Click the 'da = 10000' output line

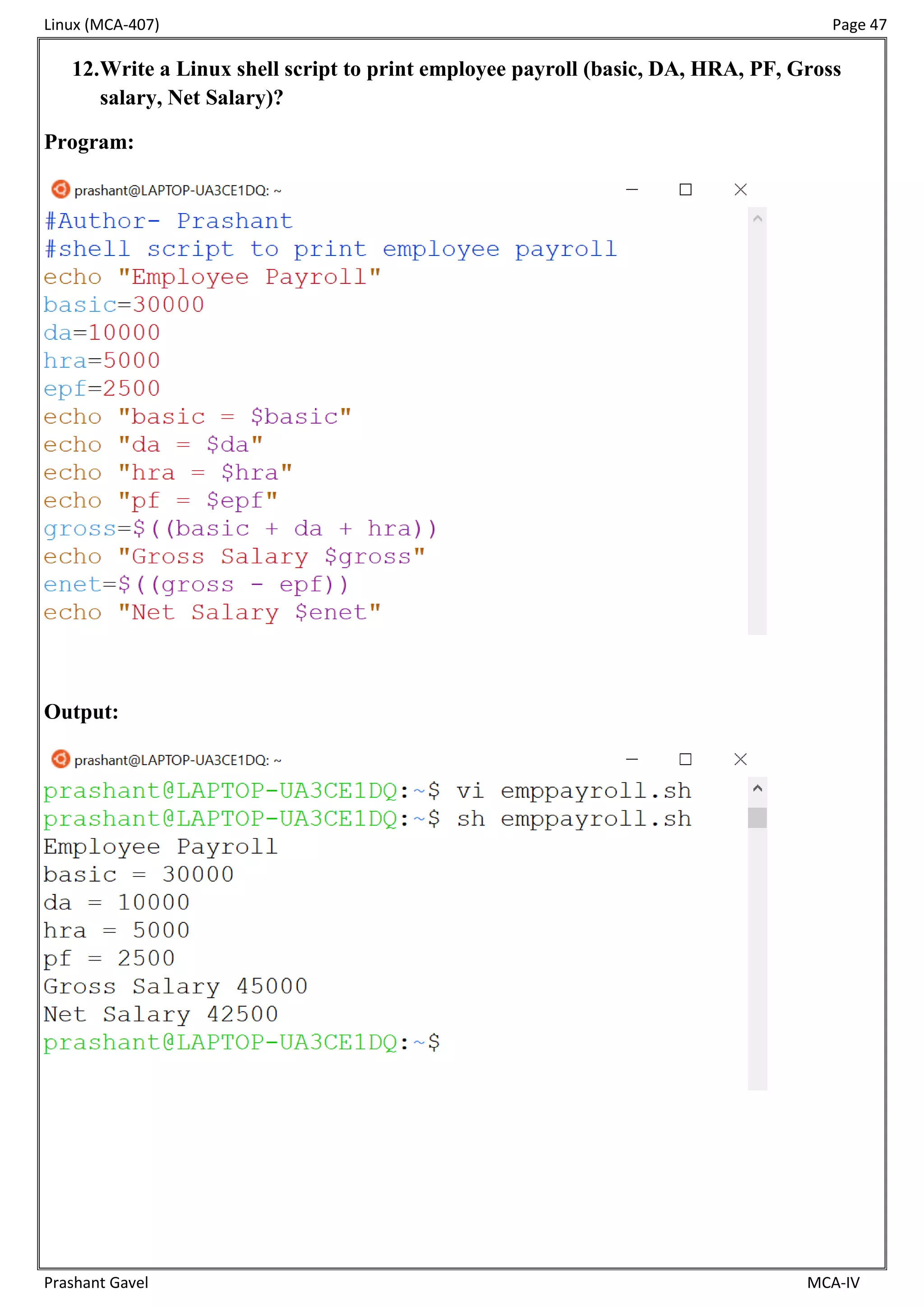(117, 903)
